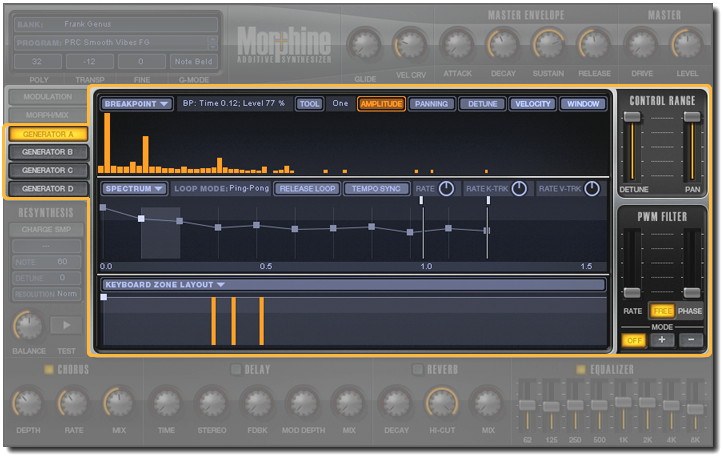Open the Breakpoint dropdown
Screen dimensions: 723x456
tap(136, 104)
